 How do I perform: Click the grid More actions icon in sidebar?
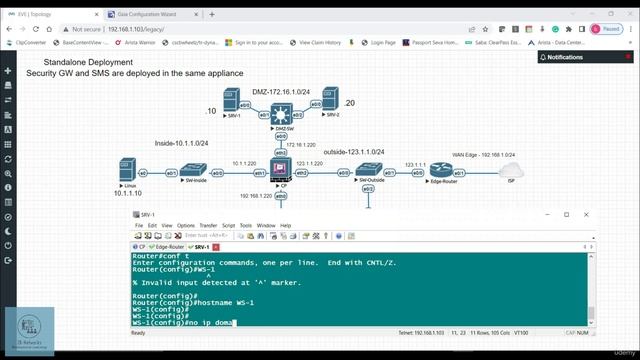(x=8, y=144)
